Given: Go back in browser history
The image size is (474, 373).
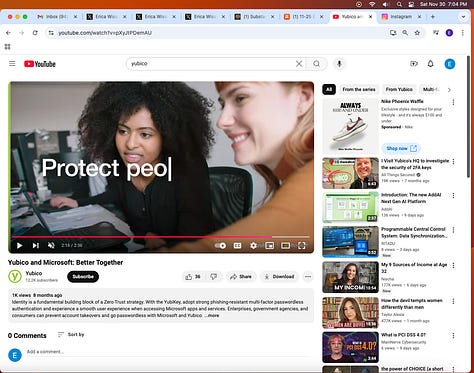Looking at the screenshot, I should click(x=8, y=33).
